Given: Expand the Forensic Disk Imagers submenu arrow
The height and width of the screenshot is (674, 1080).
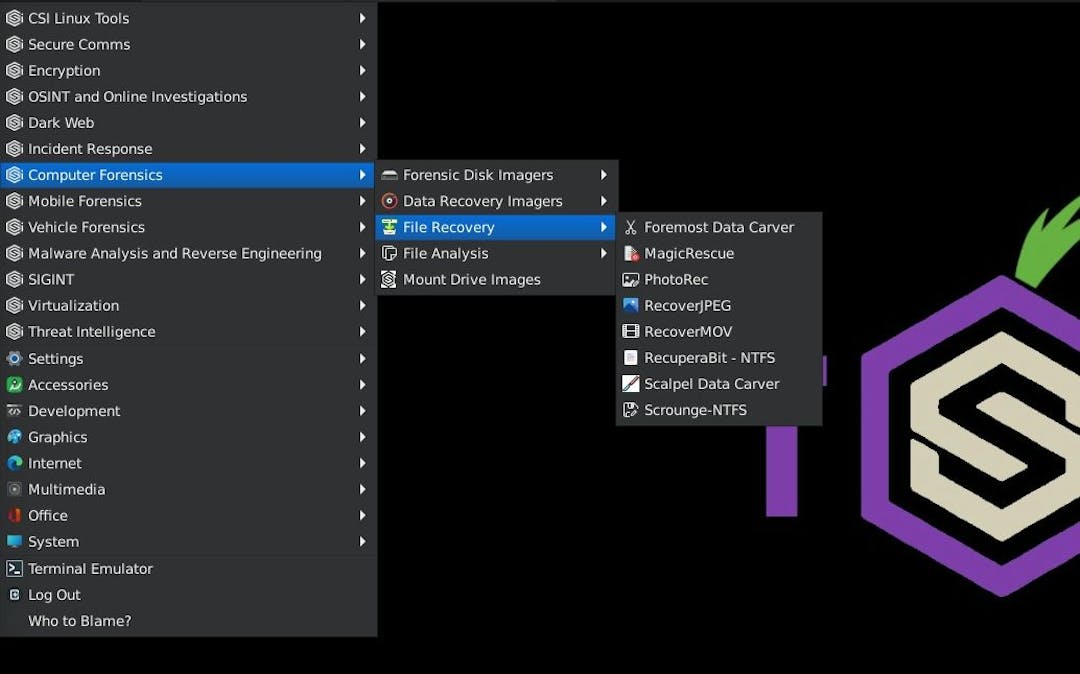Looking at the screenshot, I should click(604, 175).
